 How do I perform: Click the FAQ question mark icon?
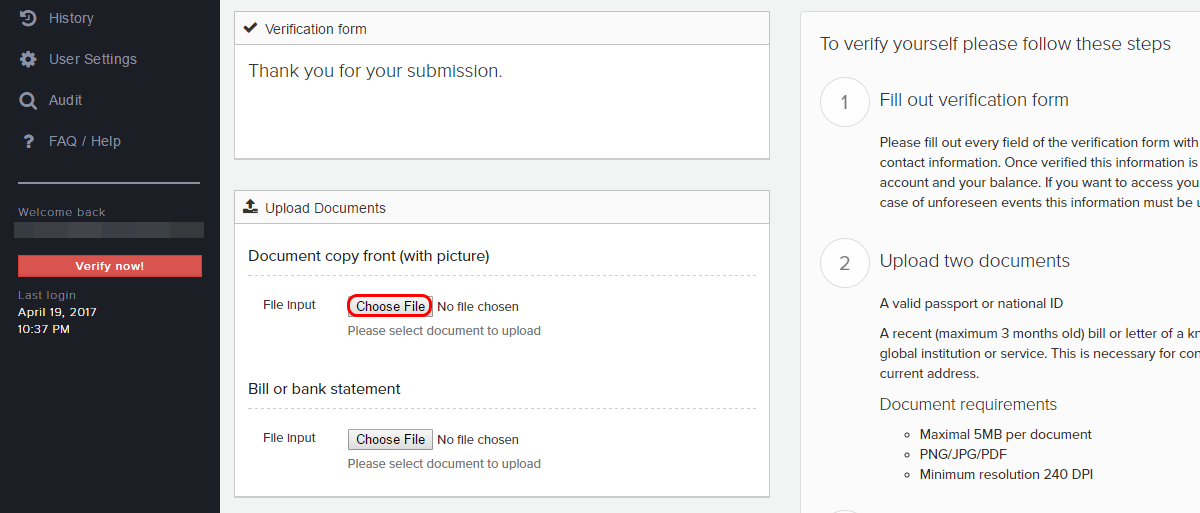pyautogui.click(x=28, y=141)
